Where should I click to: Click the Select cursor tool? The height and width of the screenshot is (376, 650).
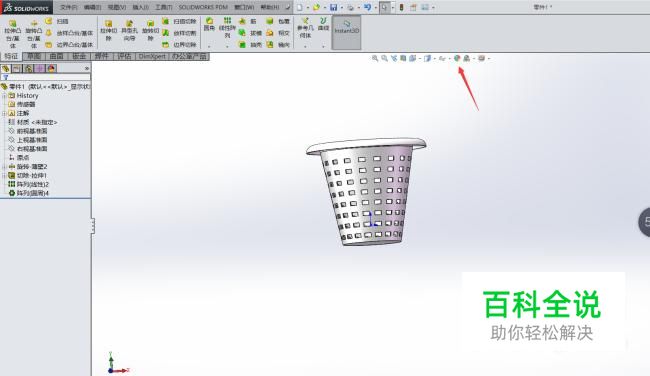pyautogui.click(x=385, y=7)
